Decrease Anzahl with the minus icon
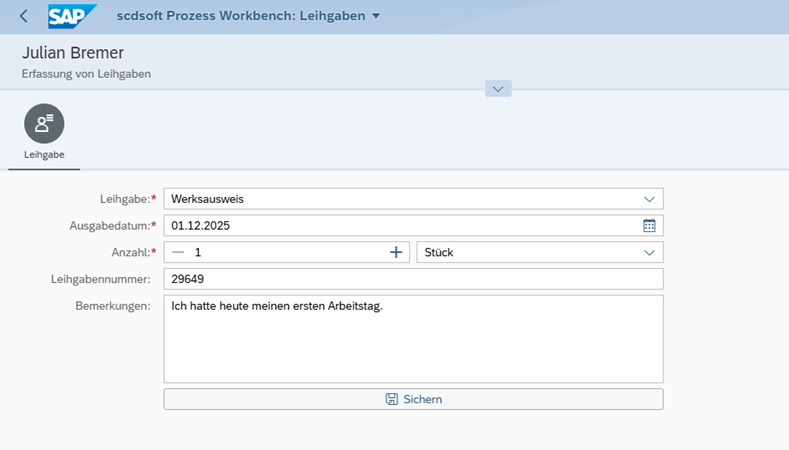Image resolution: width=789 pixels, height=450 pixels. [178, 253]
